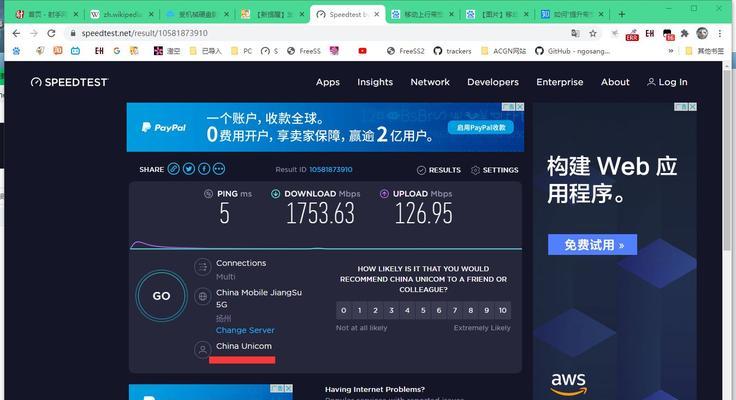Screen dimensions: 736x400
Task: Open more share options ellipsis icon
Action: [219, 169]
